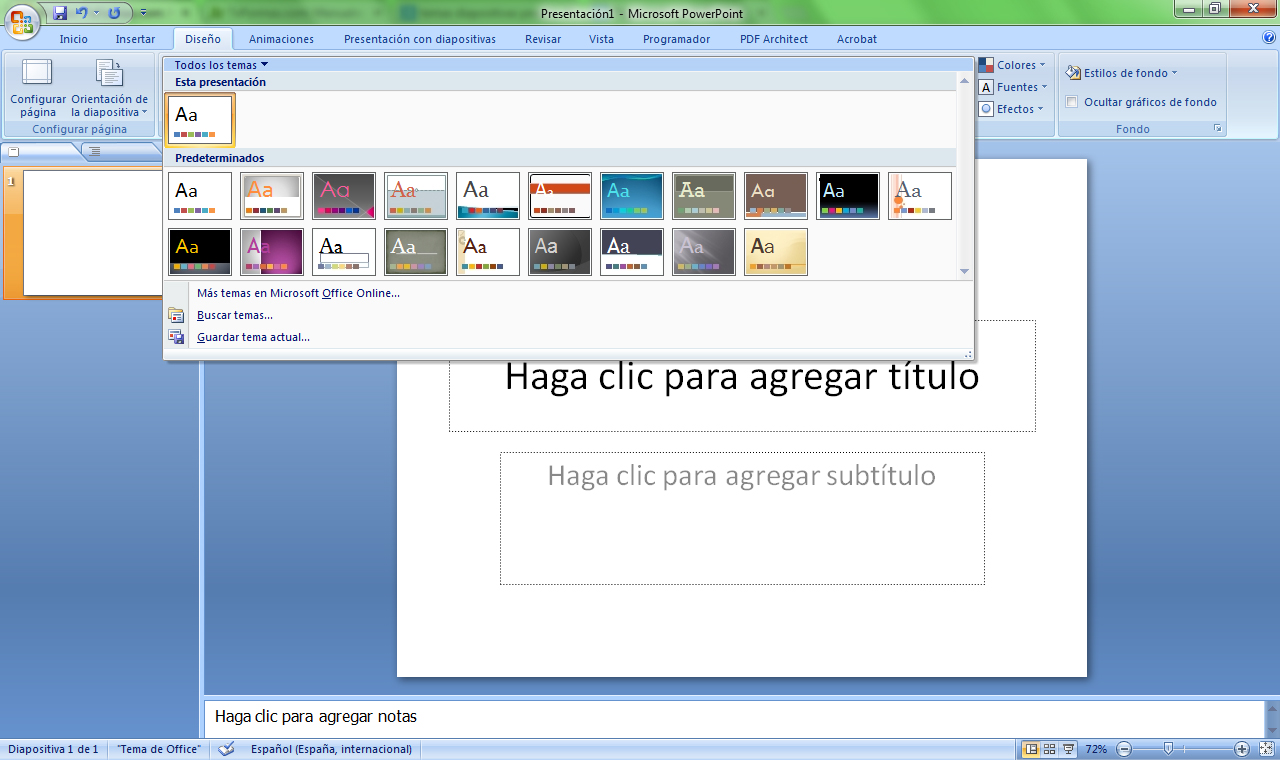The height and width of the screenshot is (760, 1280).
Task: Select the black theme with yellow Aa
Action: 200,252
